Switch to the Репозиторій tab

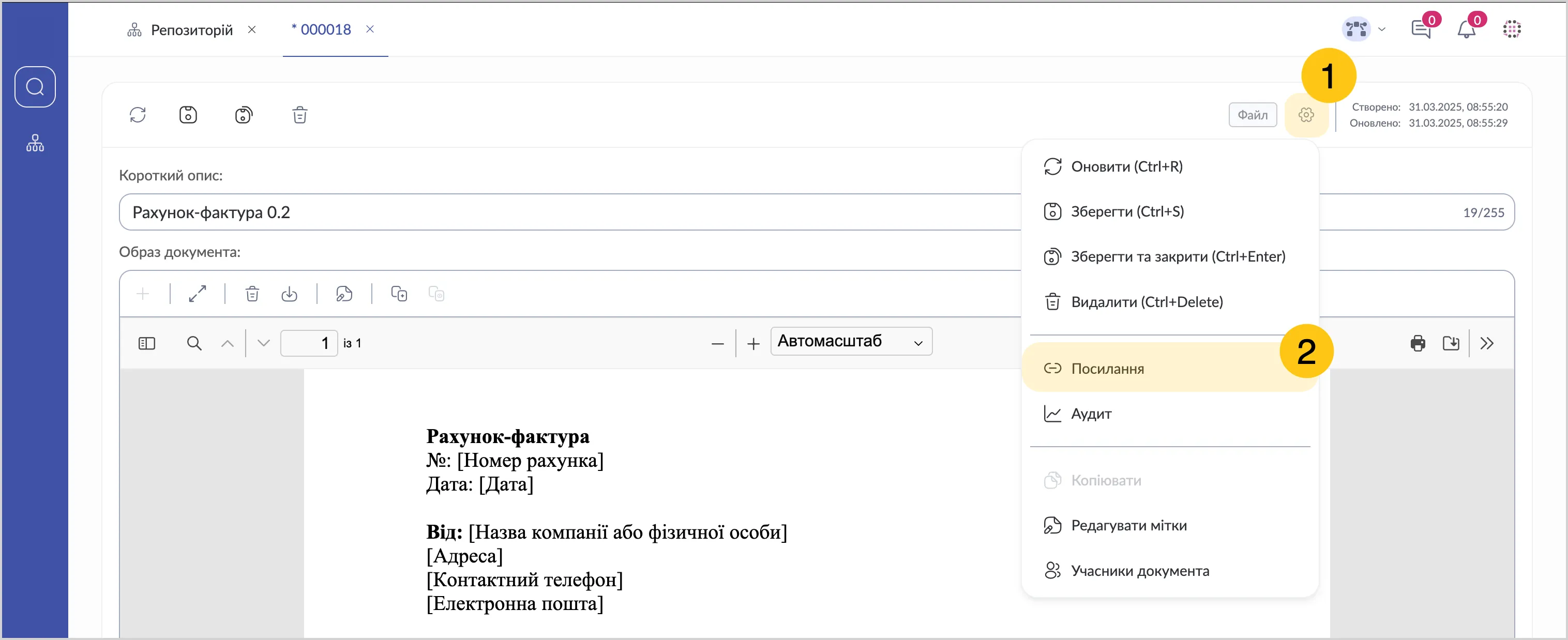click(191, 30)
